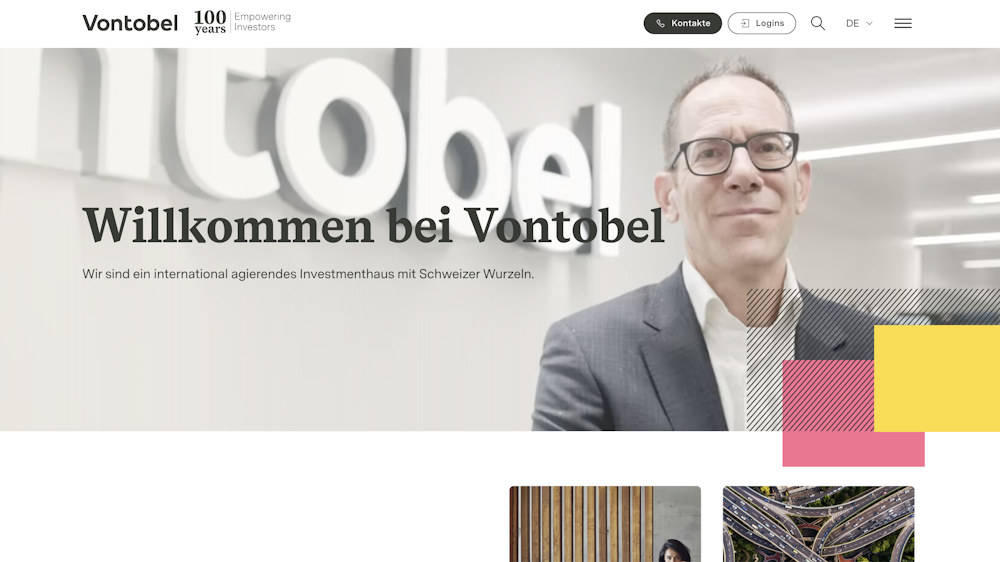Click the phone icon in Kontakte
The height and width of the screenshot is (562, 1000).
click(x=660, y=24)
